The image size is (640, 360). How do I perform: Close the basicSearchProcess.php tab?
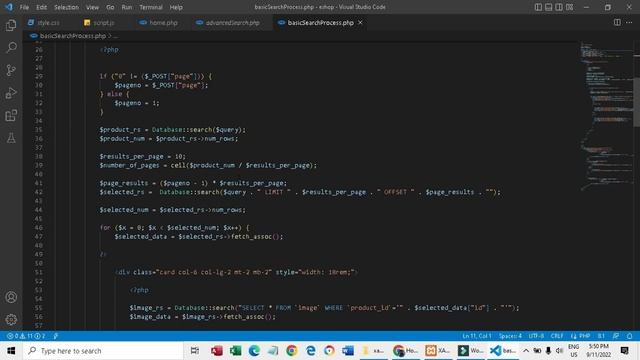tap(360, 22)
